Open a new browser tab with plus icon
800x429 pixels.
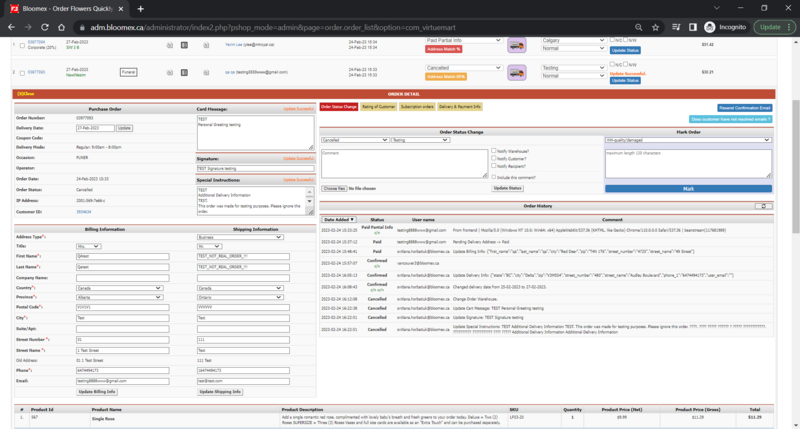pos(140,9)
